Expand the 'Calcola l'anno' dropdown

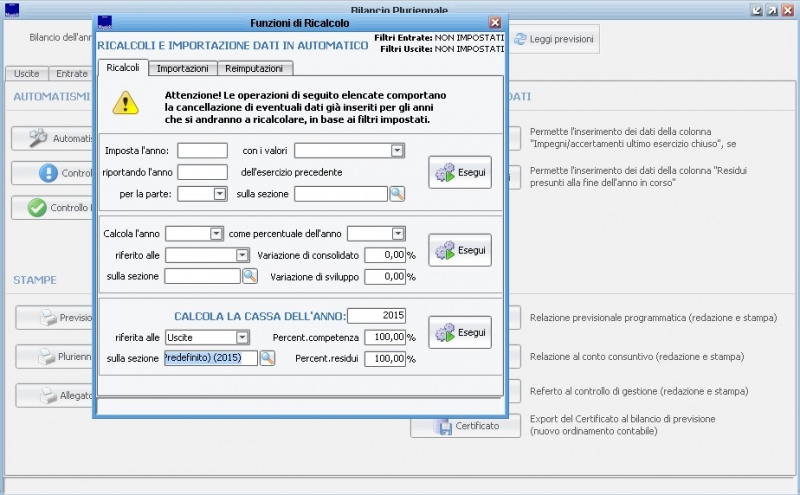[x=216, y=234]
